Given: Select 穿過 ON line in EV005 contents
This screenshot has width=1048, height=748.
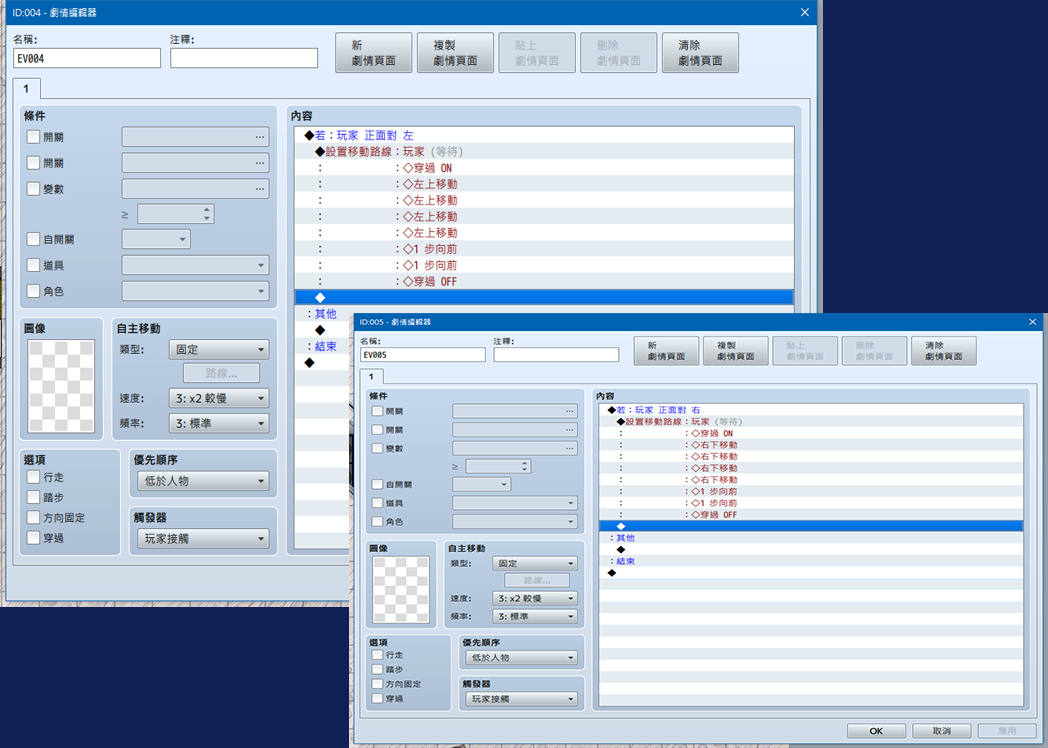Looking at the screenshot, I should (x=811, y=433).
